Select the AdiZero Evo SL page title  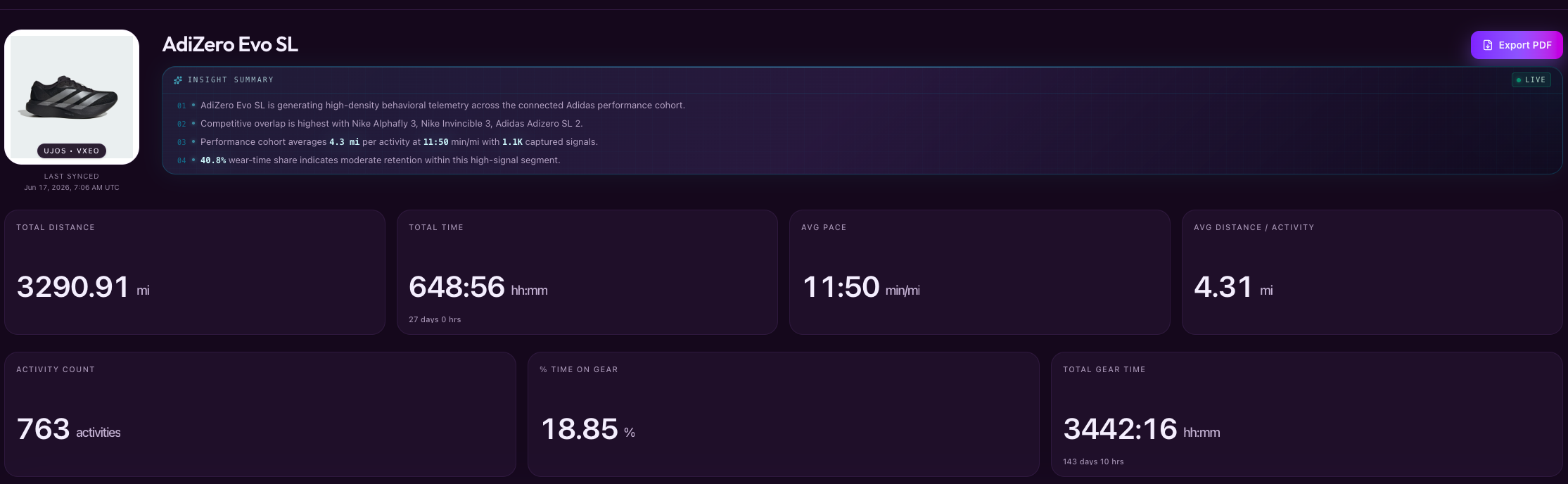(x=230, y=44)
